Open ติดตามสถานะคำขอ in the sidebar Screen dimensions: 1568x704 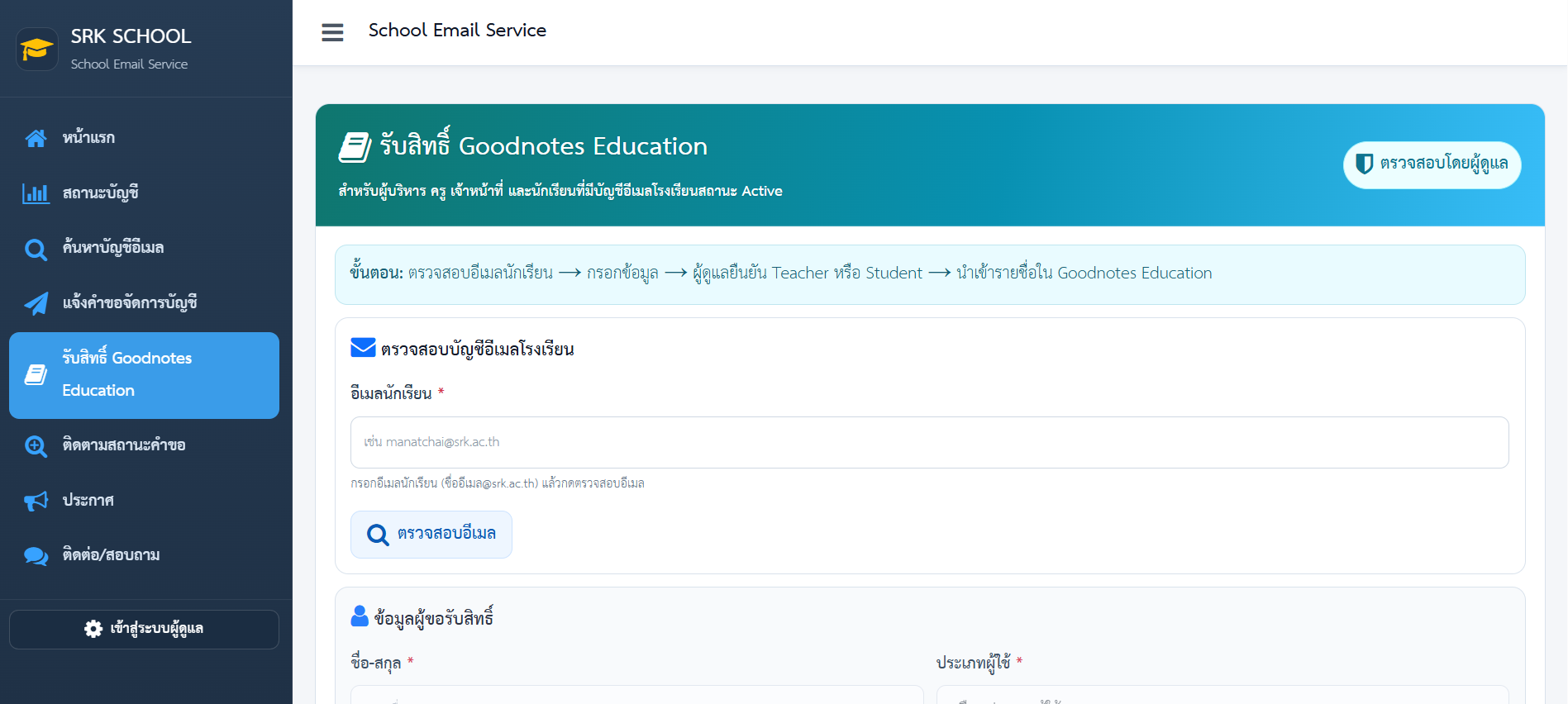pyautogui.click(x=144, y=445)
